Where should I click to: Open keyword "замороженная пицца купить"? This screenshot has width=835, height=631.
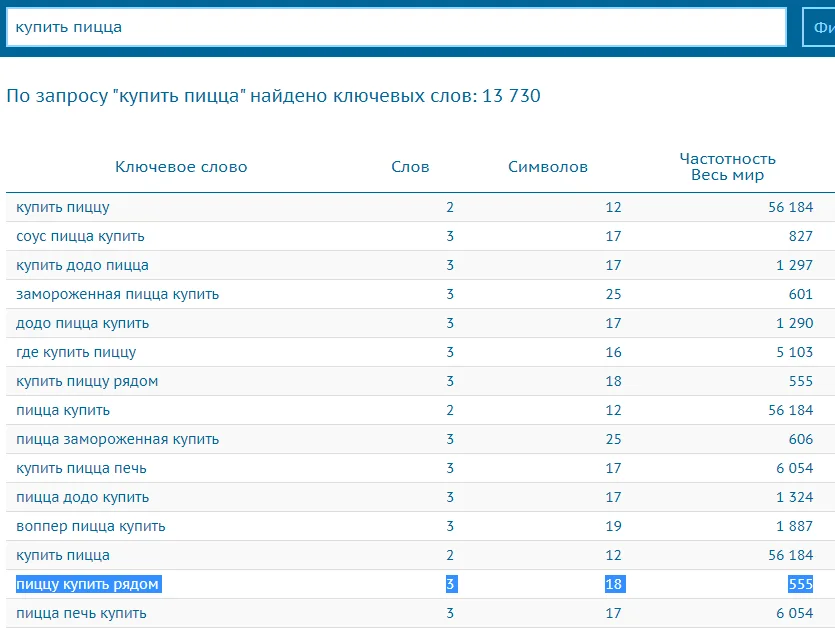[117, 294]
